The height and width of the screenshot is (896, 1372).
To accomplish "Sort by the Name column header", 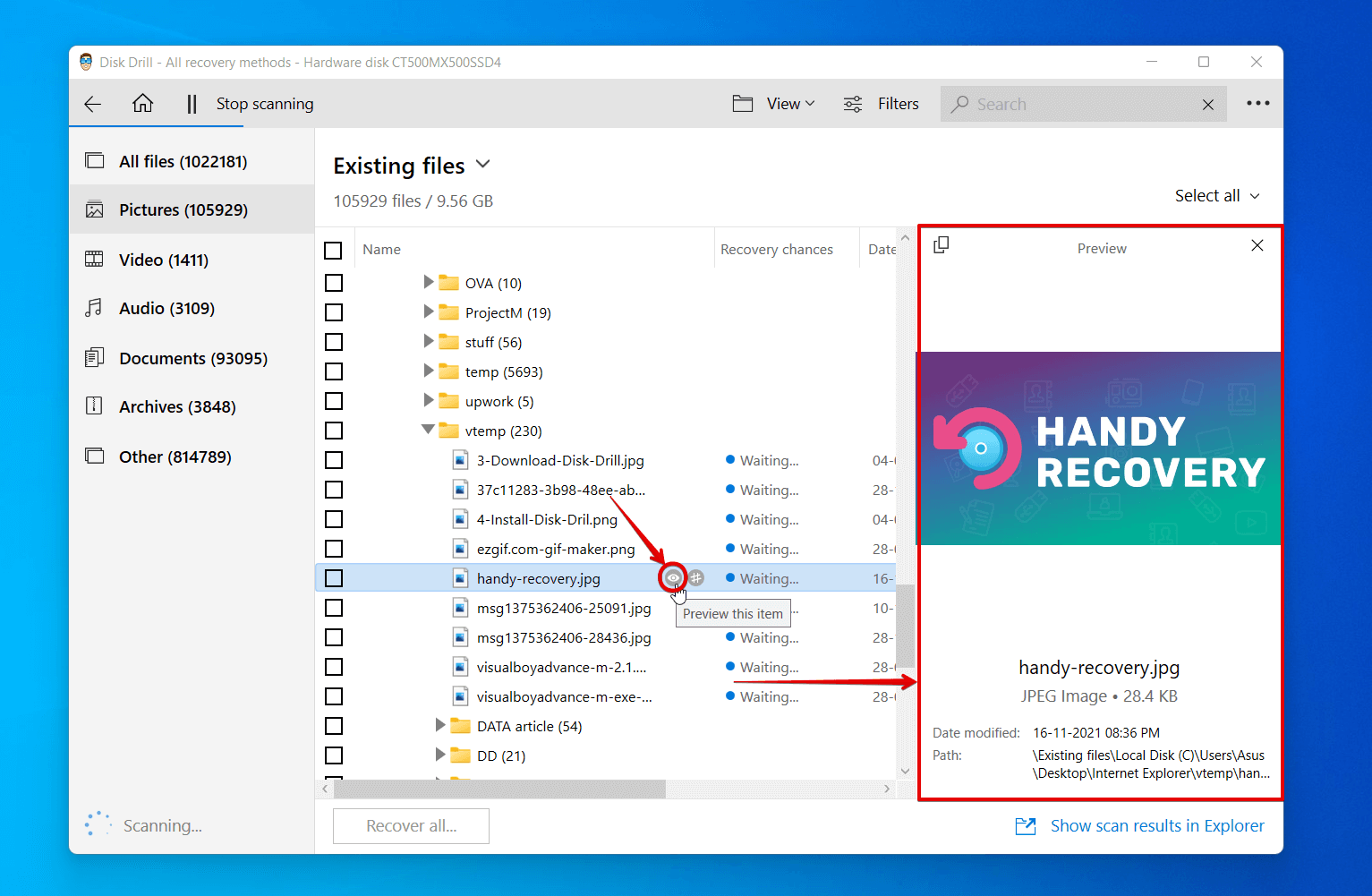I will pos(381,250).
